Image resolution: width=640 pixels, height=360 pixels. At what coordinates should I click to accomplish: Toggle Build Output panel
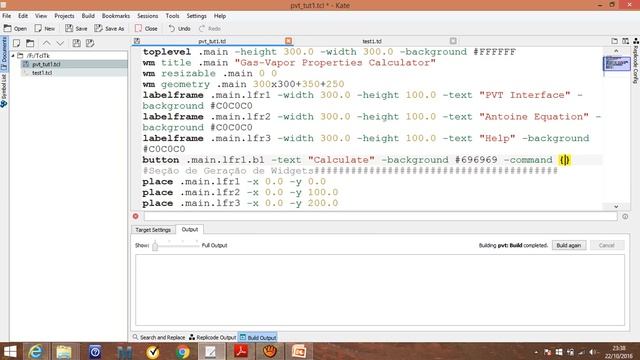pyautogui.click(x=258, y=338)
